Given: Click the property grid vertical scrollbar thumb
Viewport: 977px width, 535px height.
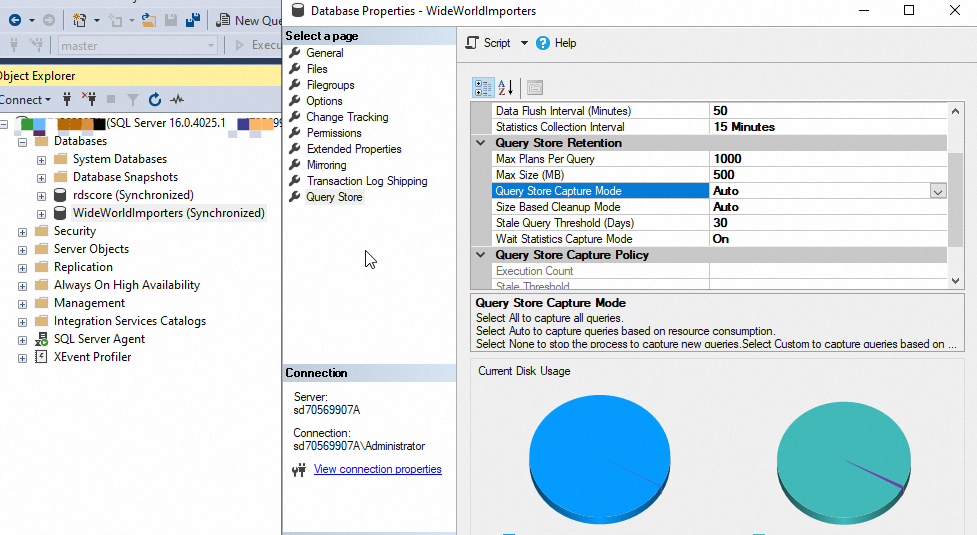Looking at the screenshot, I should (956, 199).
